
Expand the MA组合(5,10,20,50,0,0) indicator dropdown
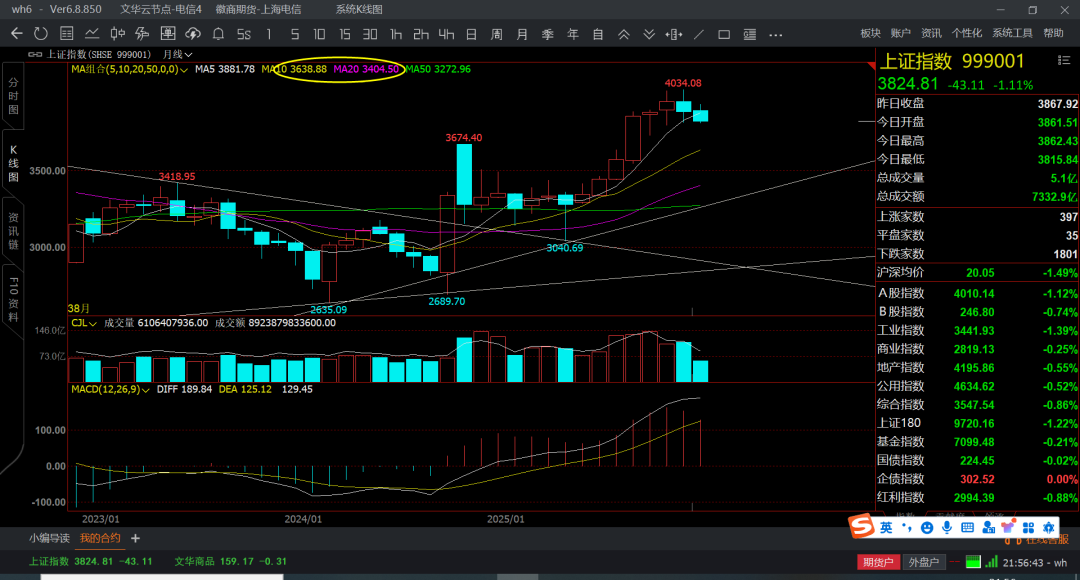129,70
